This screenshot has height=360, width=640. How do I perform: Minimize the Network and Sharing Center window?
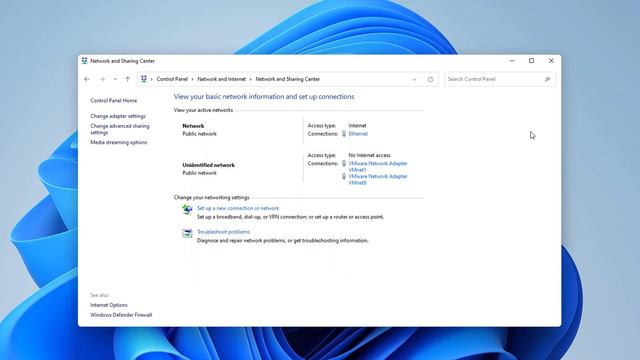click(512, 61)
